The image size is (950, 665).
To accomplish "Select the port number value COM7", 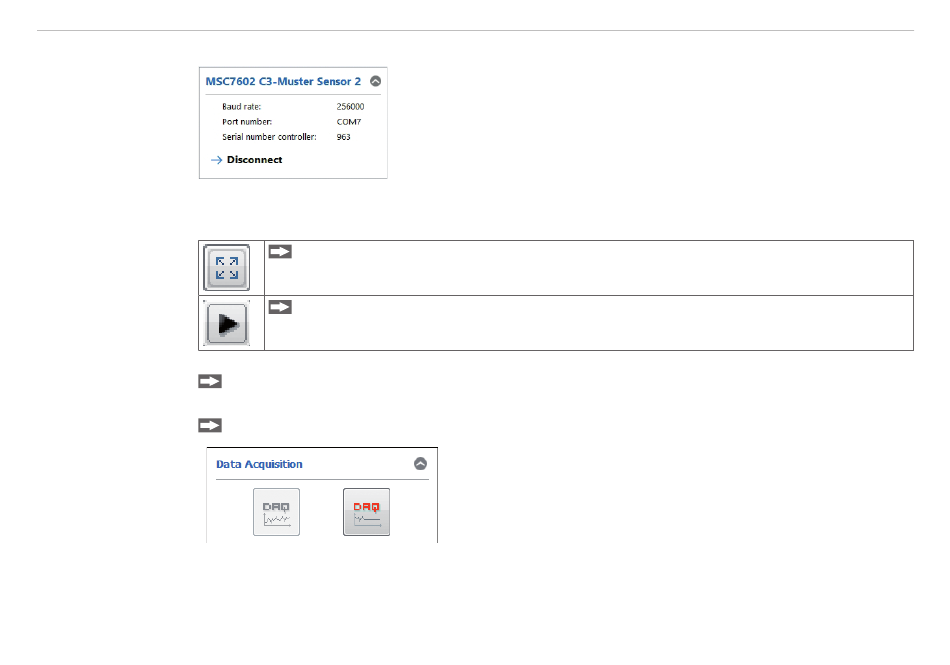I will point(349,122).
